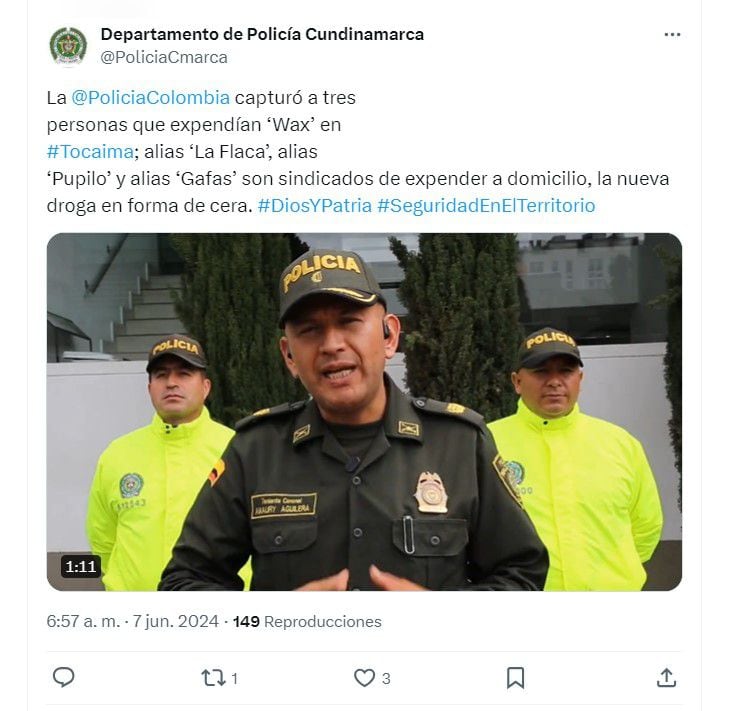Open the #DiosYPatria hashtag
Image resolution: width=732 pixels, height=711 pixels.
click(315, 206)
